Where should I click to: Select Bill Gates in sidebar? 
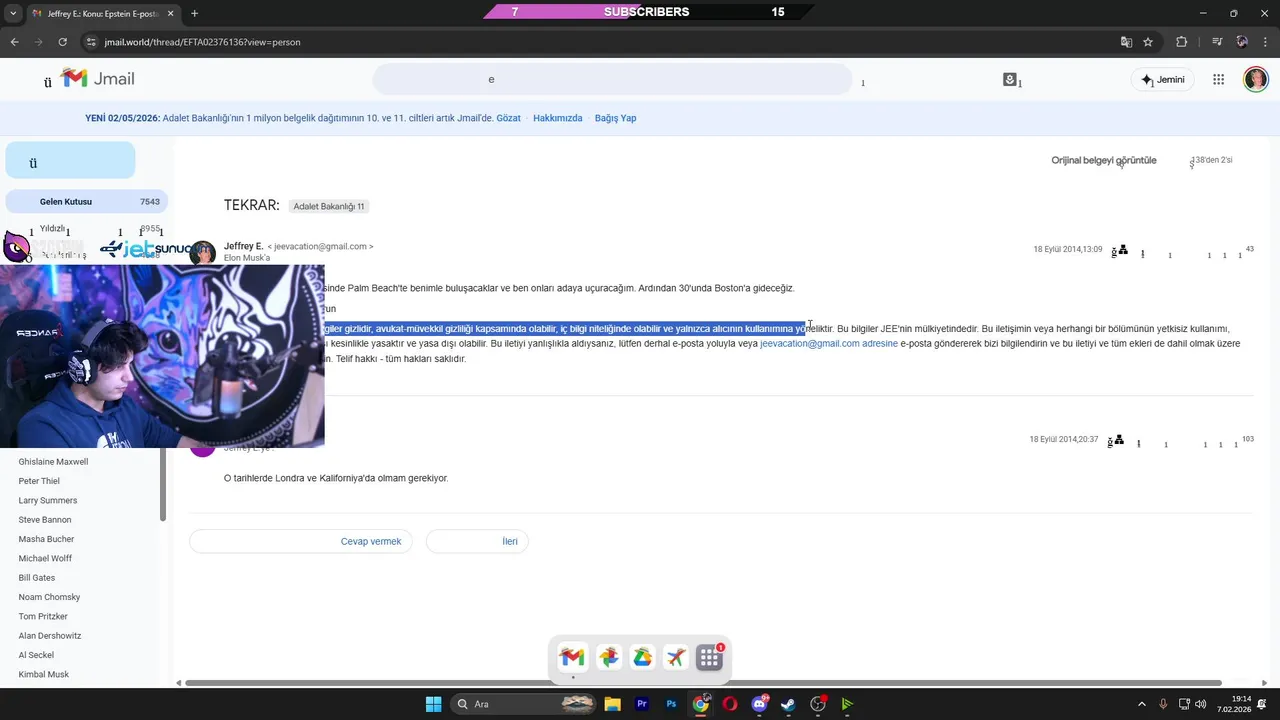pyautogui.click(x=37, y=578)
